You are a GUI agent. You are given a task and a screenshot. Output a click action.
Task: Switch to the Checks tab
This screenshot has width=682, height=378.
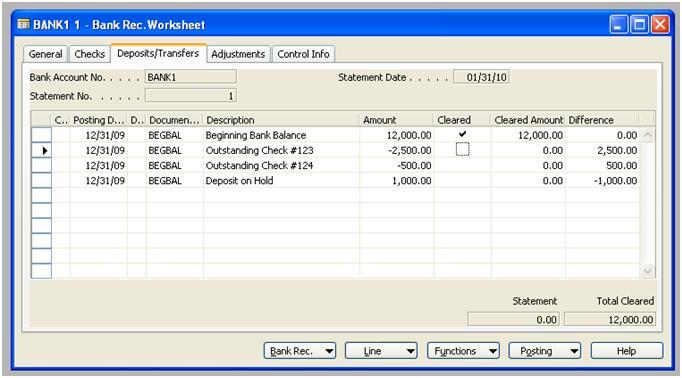(90, 54)
